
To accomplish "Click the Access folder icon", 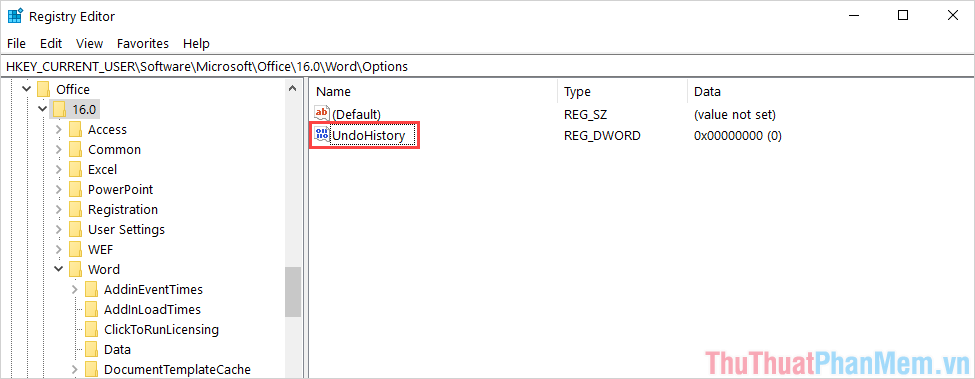I will point(75,129).
